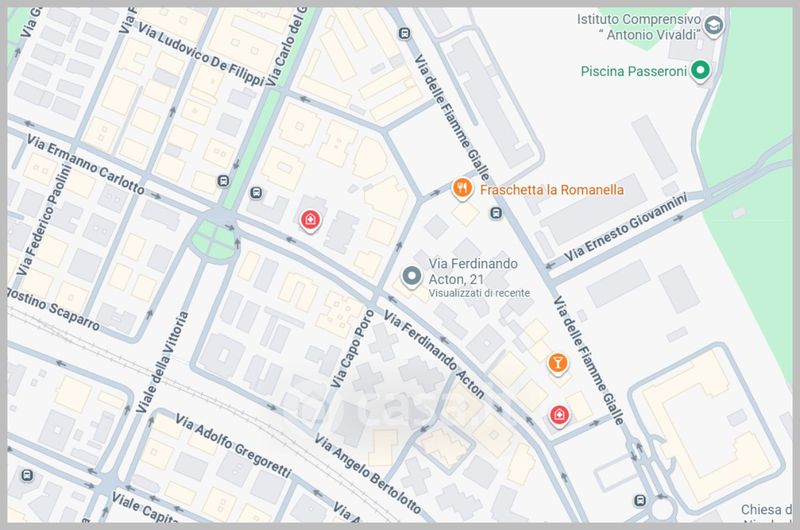The image size is (800, 530).
Task: Click red pharmacy marker near Via Ermanno Carlotto
Action: pyautogui.click(x=310, y=220)
